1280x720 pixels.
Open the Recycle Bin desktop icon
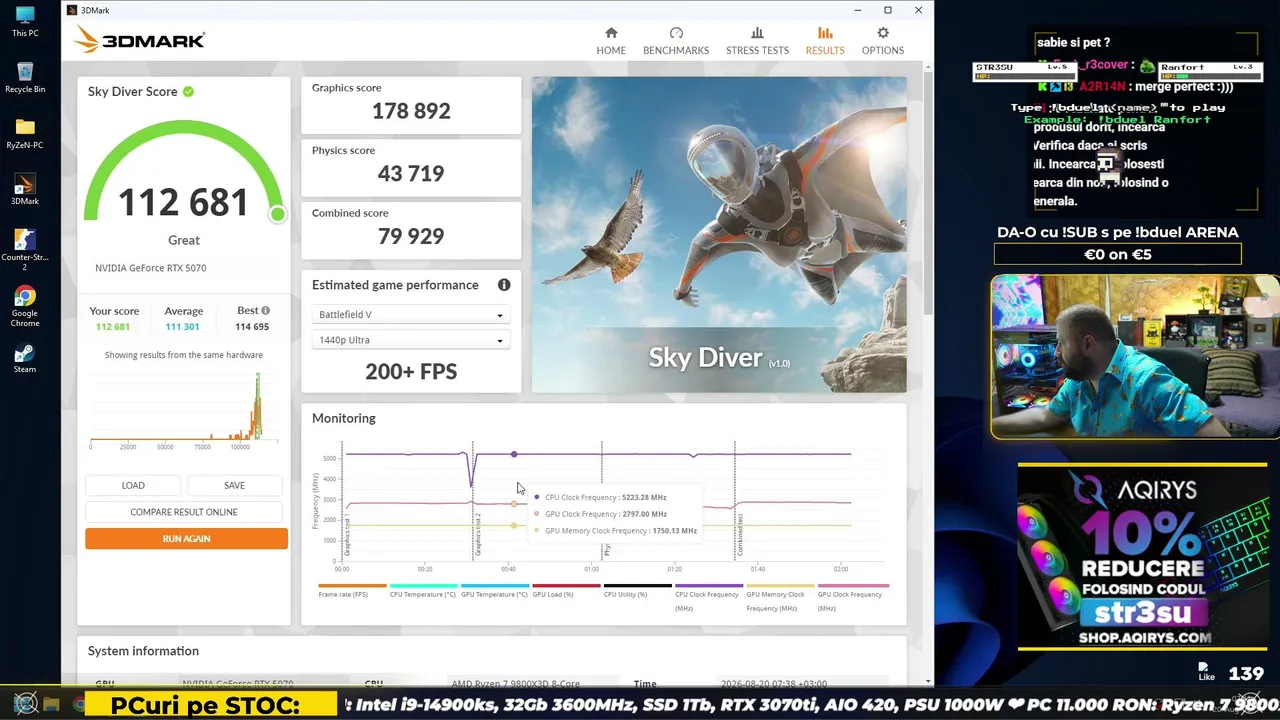[25, 77]
